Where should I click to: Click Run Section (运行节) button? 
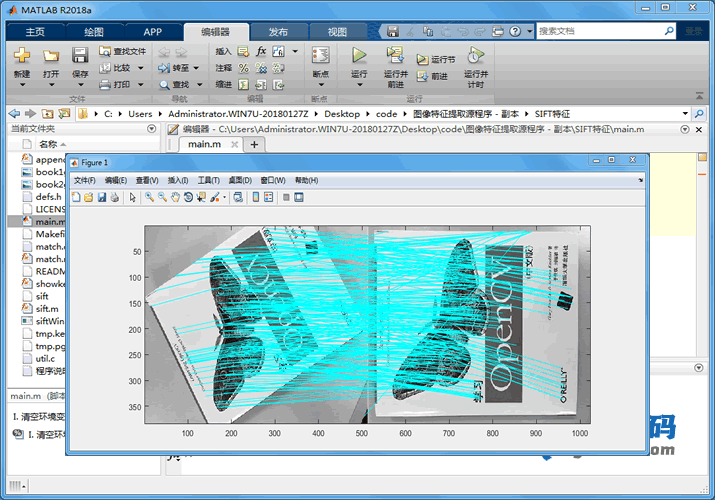click(x=435, y=59)
